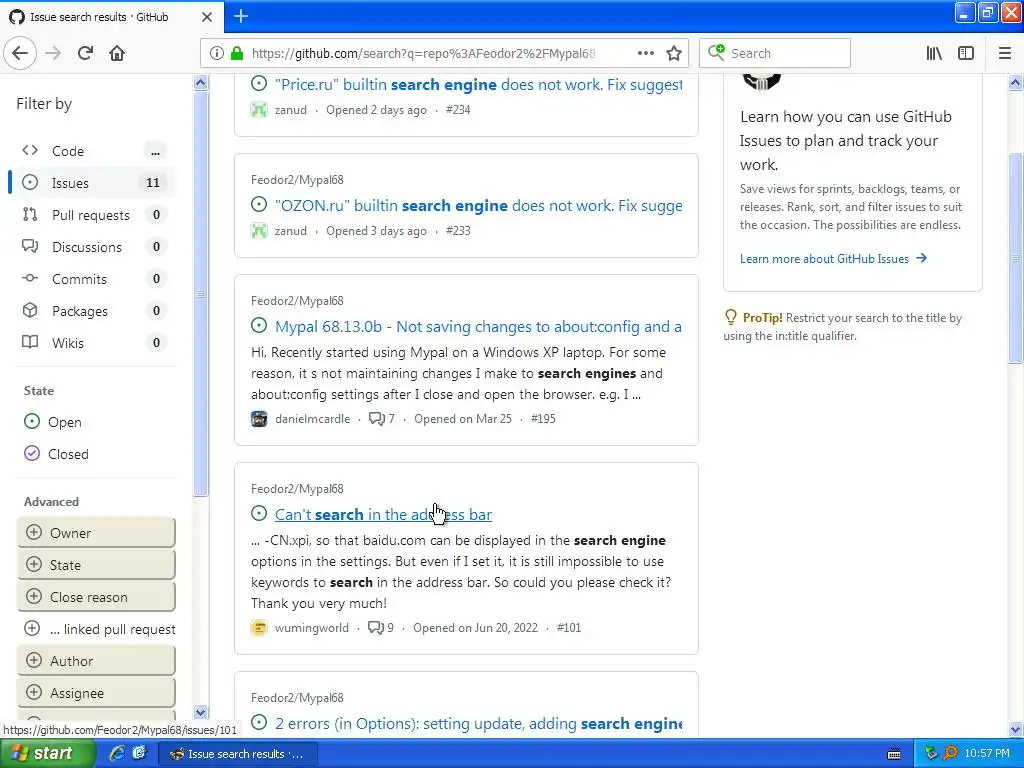This screenshot has width=1024, height=768.
Task: Go forward with the browser Forward arrow
Action: 53,53
